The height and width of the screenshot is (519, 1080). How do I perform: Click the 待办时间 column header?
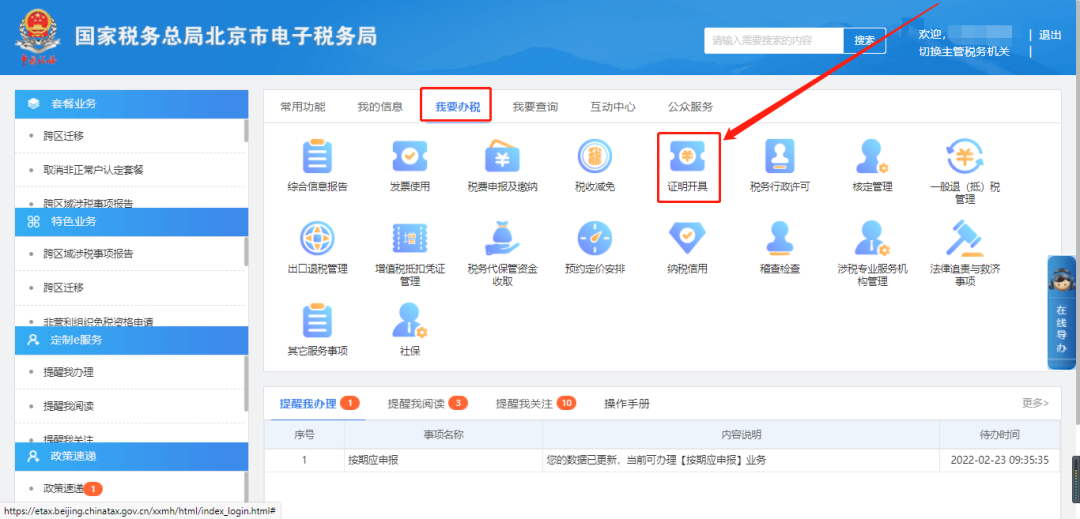pos(999,435)
